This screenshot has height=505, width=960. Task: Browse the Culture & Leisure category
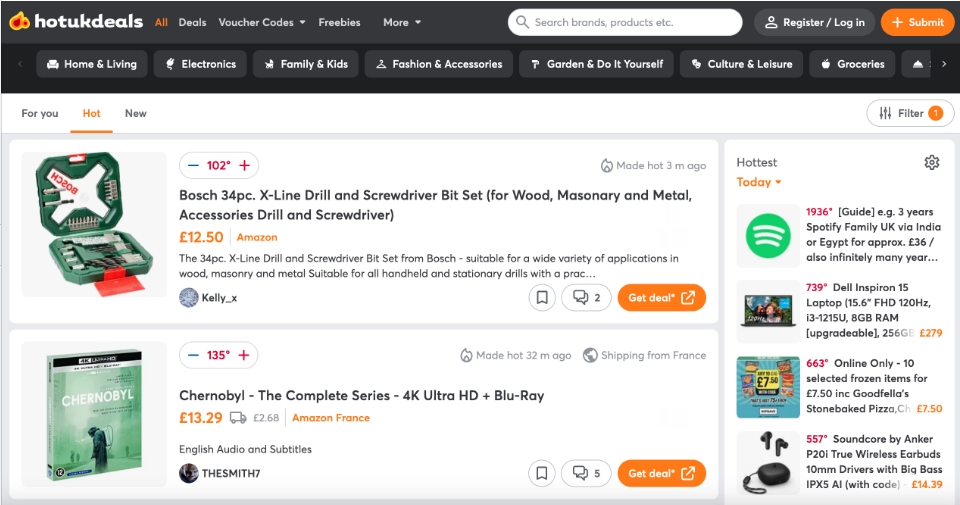pyautogui.click(x=741, y=64)
